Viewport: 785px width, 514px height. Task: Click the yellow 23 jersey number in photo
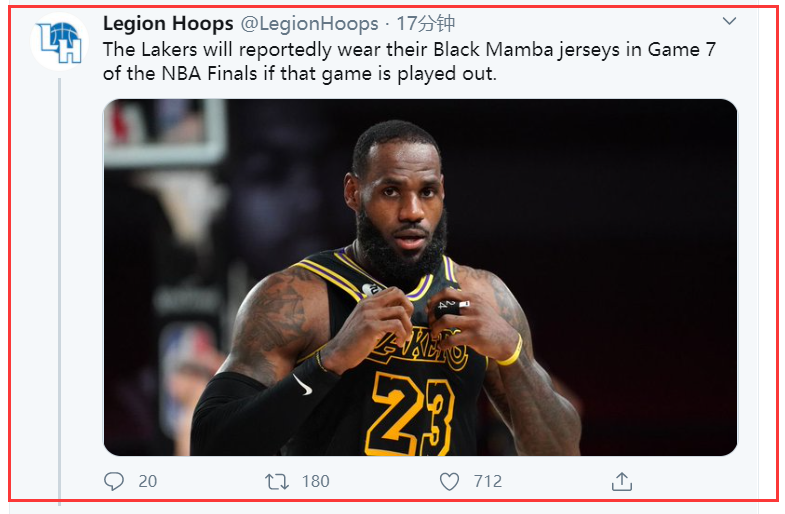(x=412, y=413)
